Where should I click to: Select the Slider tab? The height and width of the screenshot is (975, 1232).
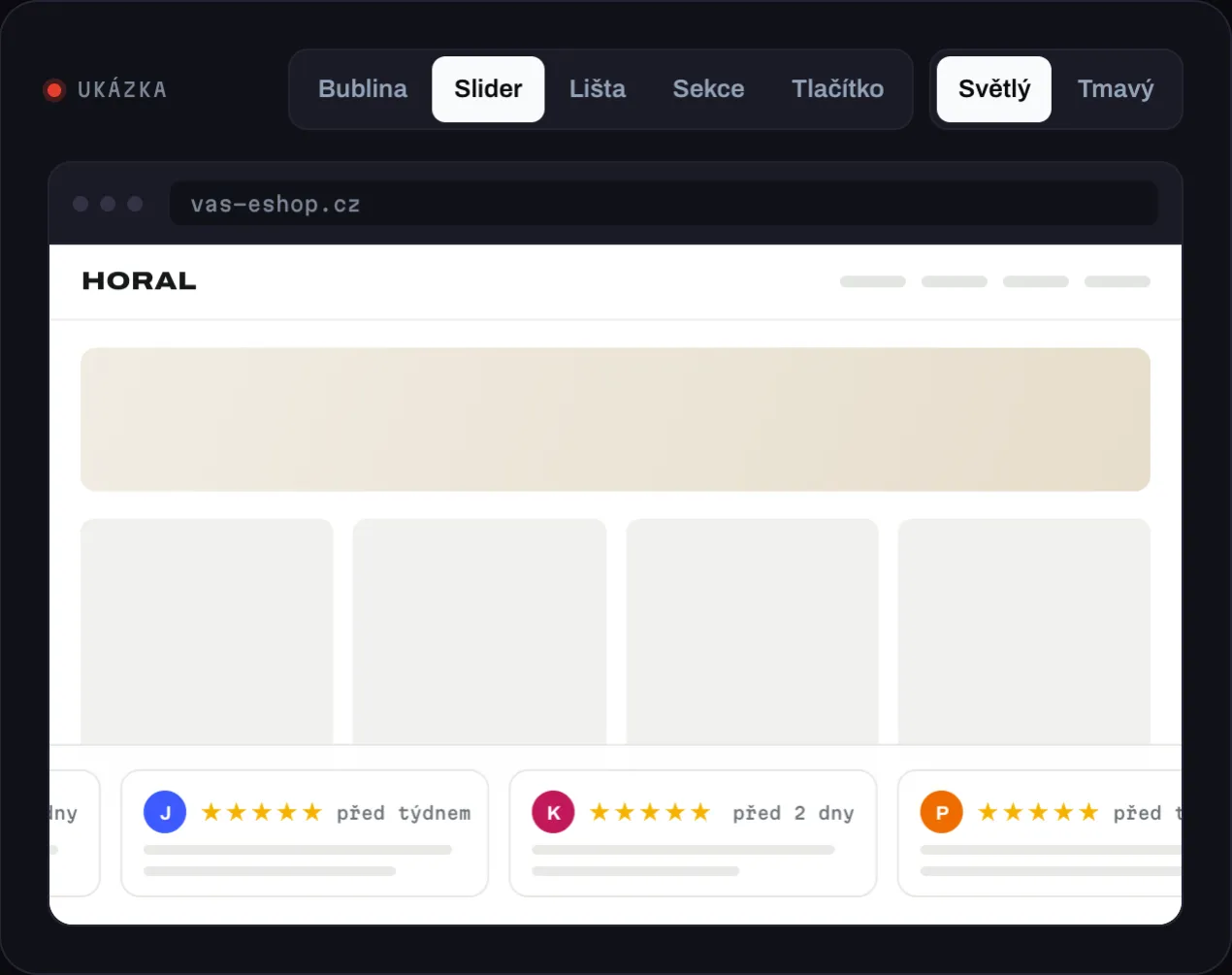tap(488, 89)
